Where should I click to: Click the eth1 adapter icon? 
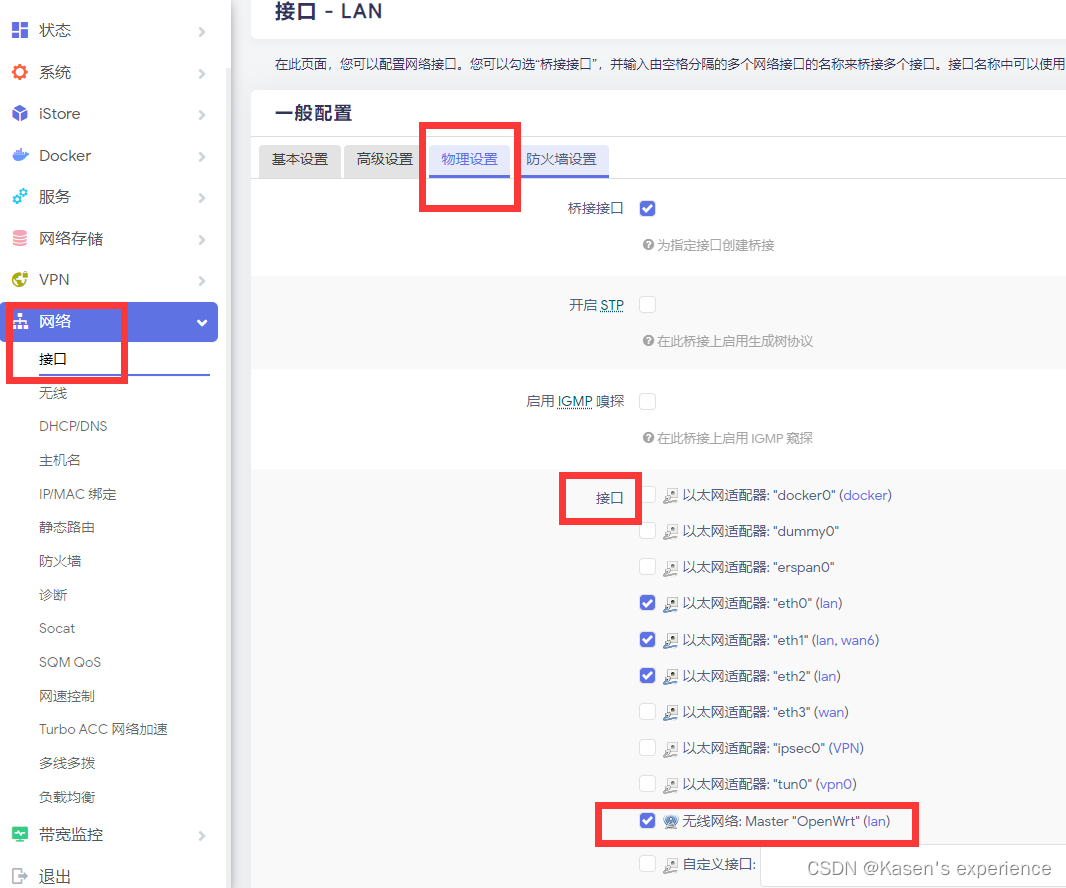coord(670,641)
